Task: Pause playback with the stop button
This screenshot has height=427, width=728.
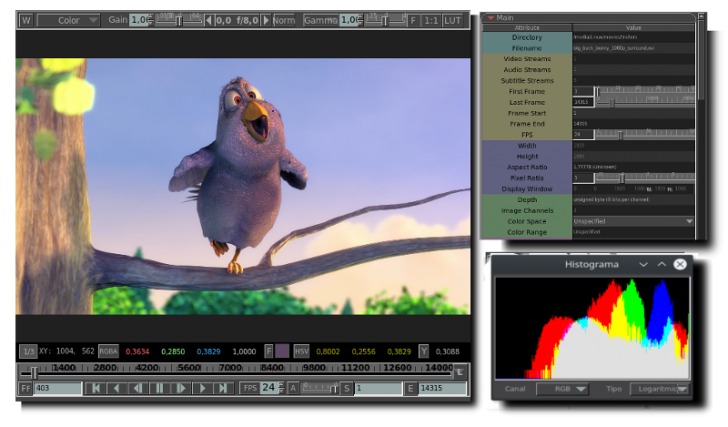Action: tap(159, 388)
